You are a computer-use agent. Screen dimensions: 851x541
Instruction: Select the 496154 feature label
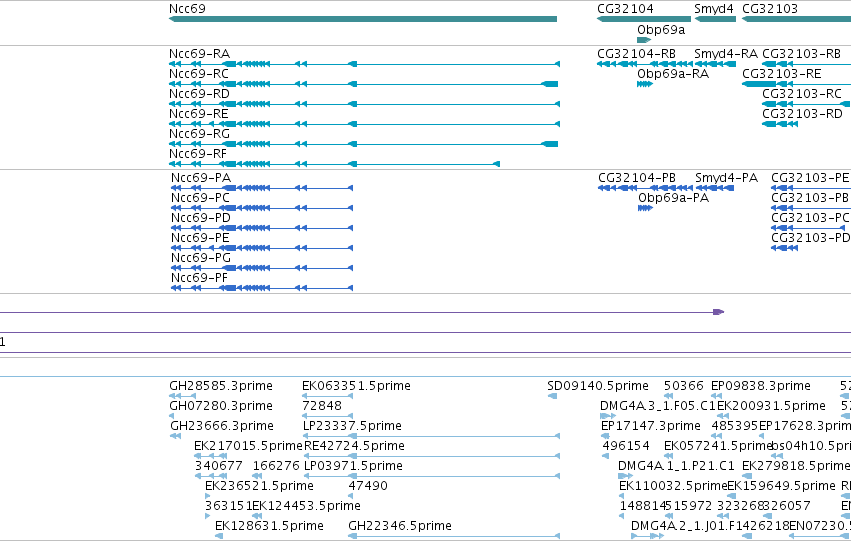(x=626, y=446)
